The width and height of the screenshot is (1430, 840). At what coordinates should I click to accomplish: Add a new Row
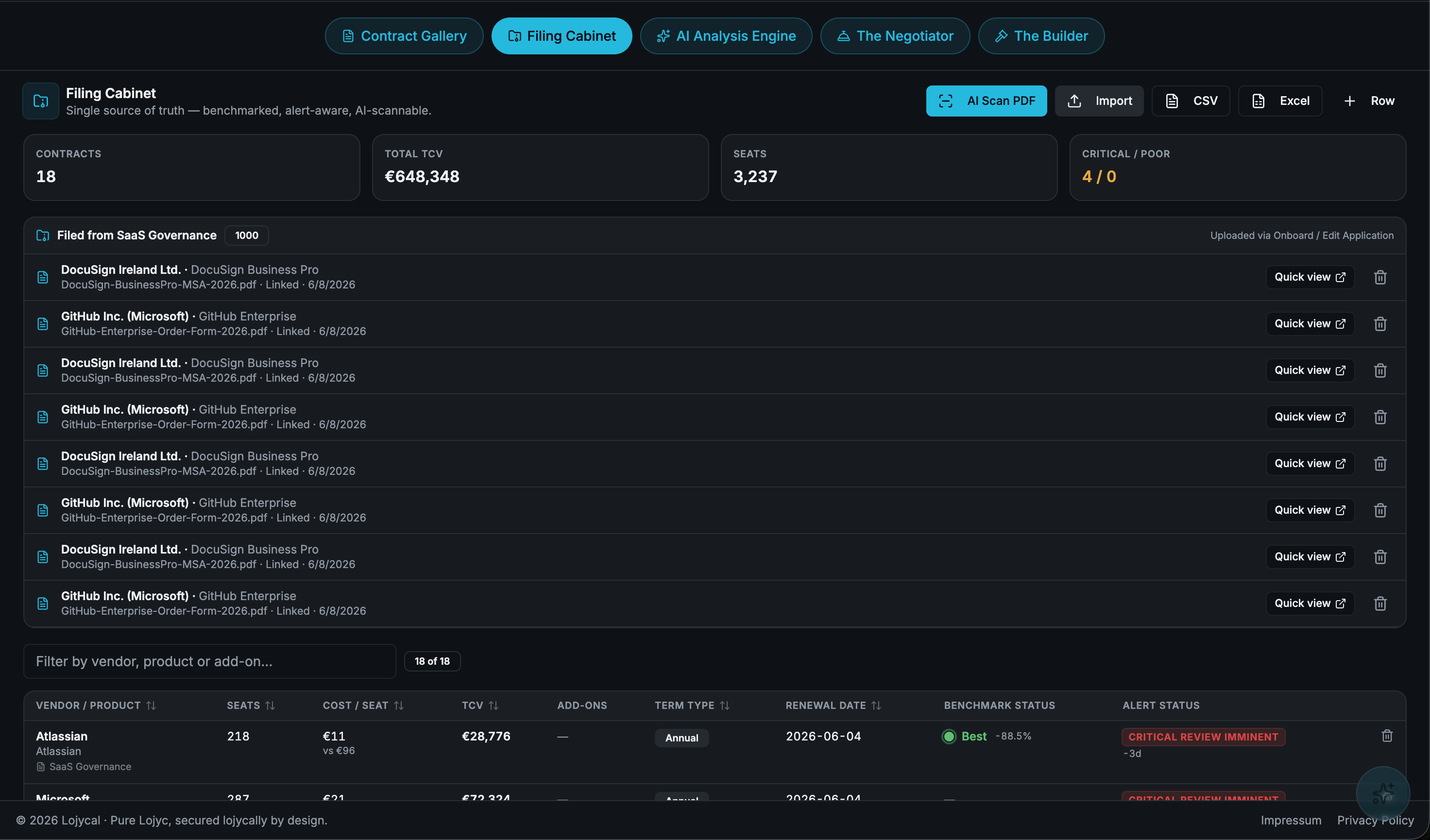1369,101
